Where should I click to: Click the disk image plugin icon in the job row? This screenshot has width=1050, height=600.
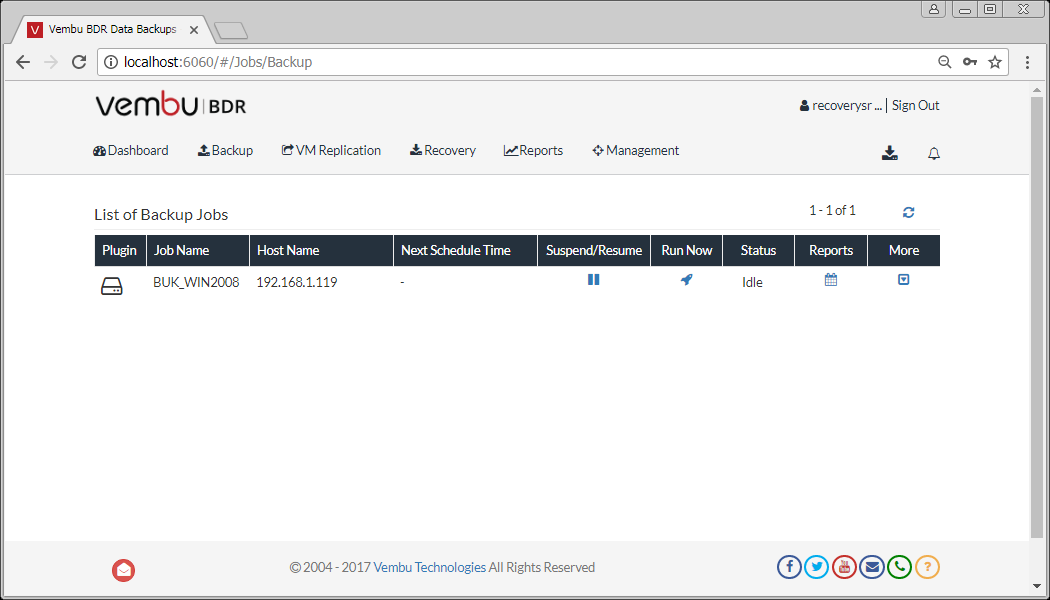click(112, 287)
